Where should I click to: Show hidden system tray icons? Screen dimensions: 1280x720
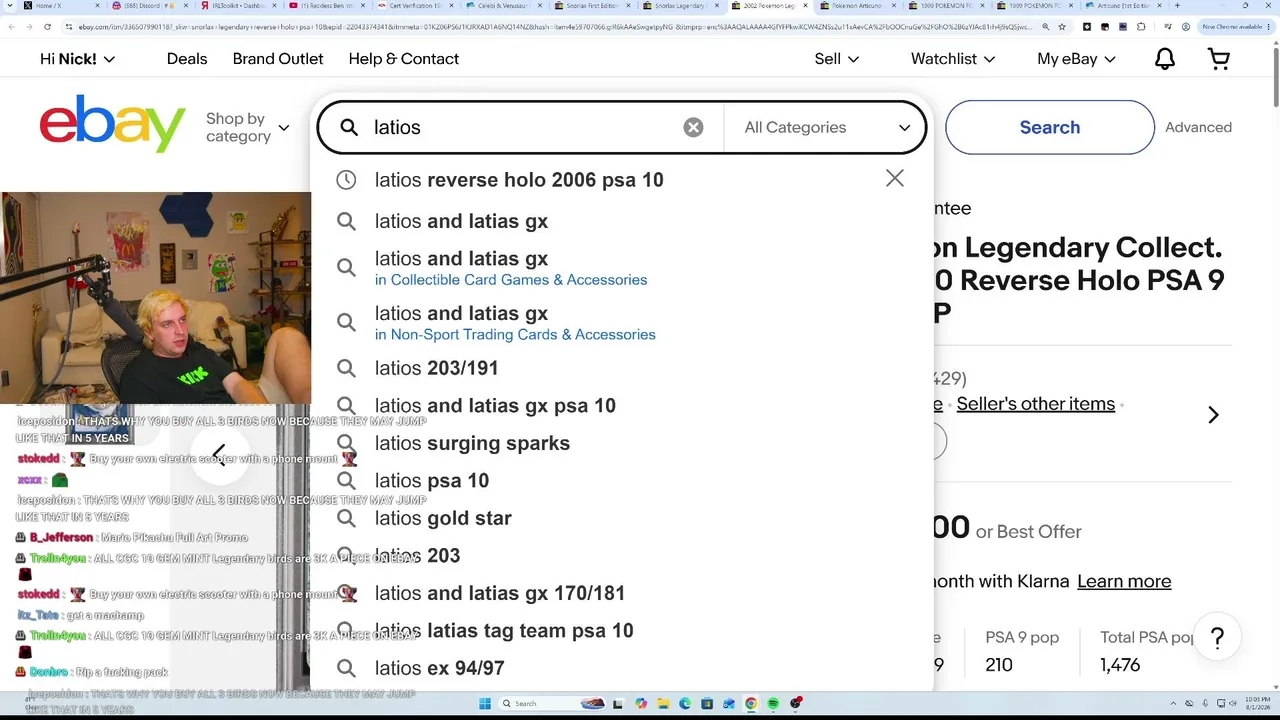click(x=1174, y=703)
